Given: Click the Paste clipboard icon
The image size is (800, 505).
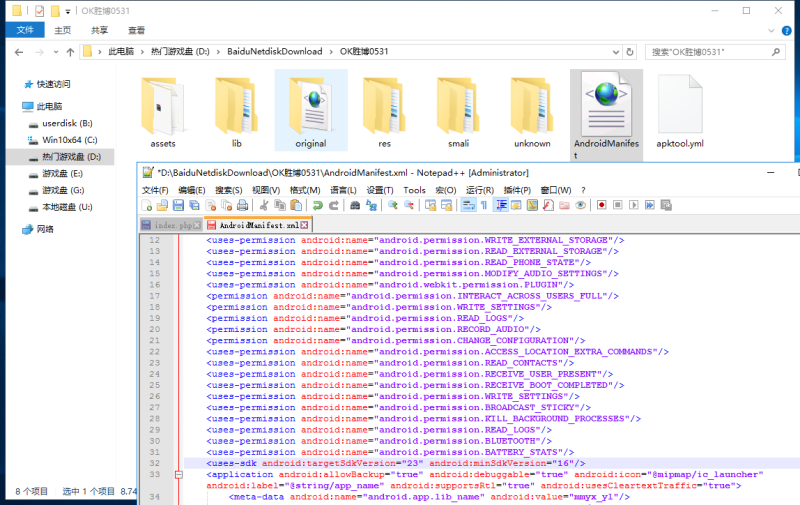Looking at the screenshot, I should click(296, 205).
